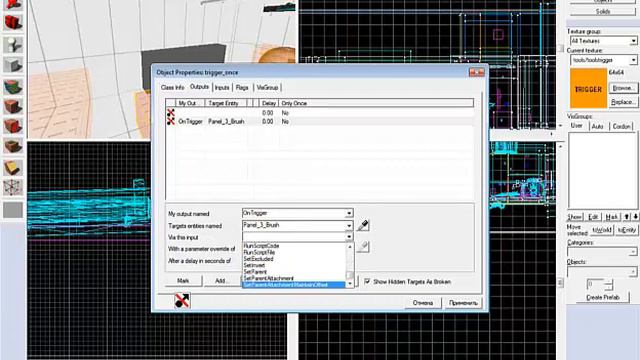Select the wireframe Vertex tool

click(x=13, y=187)
